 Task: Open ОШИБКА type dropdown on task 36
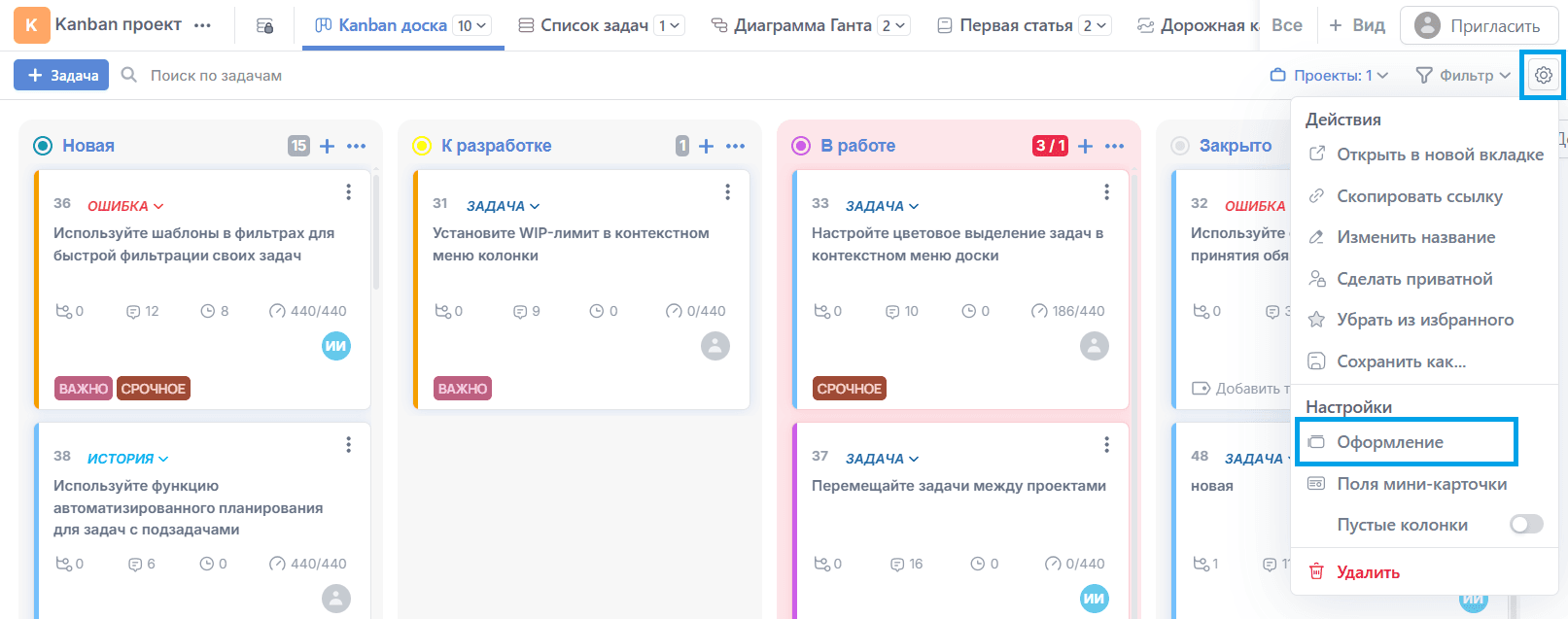pyautogui.click(x=125, y=206)
